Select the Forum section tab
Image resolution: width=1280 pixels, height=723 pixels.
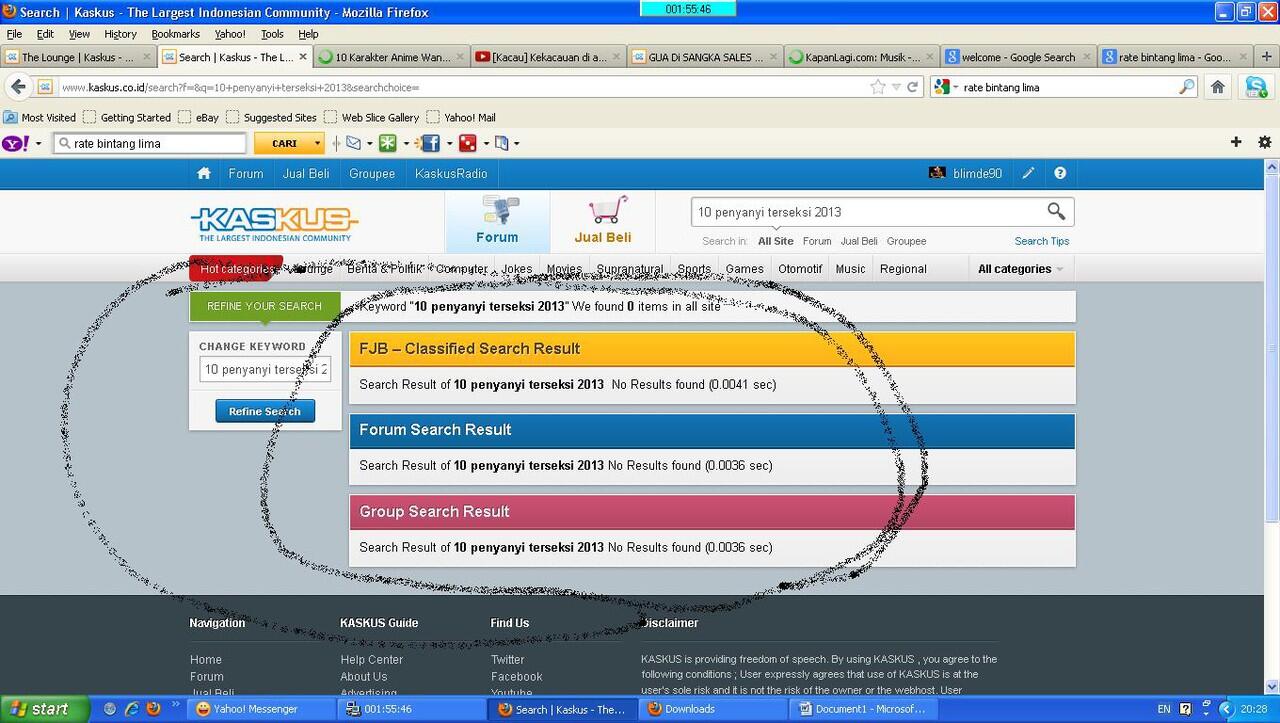[497, 222]
